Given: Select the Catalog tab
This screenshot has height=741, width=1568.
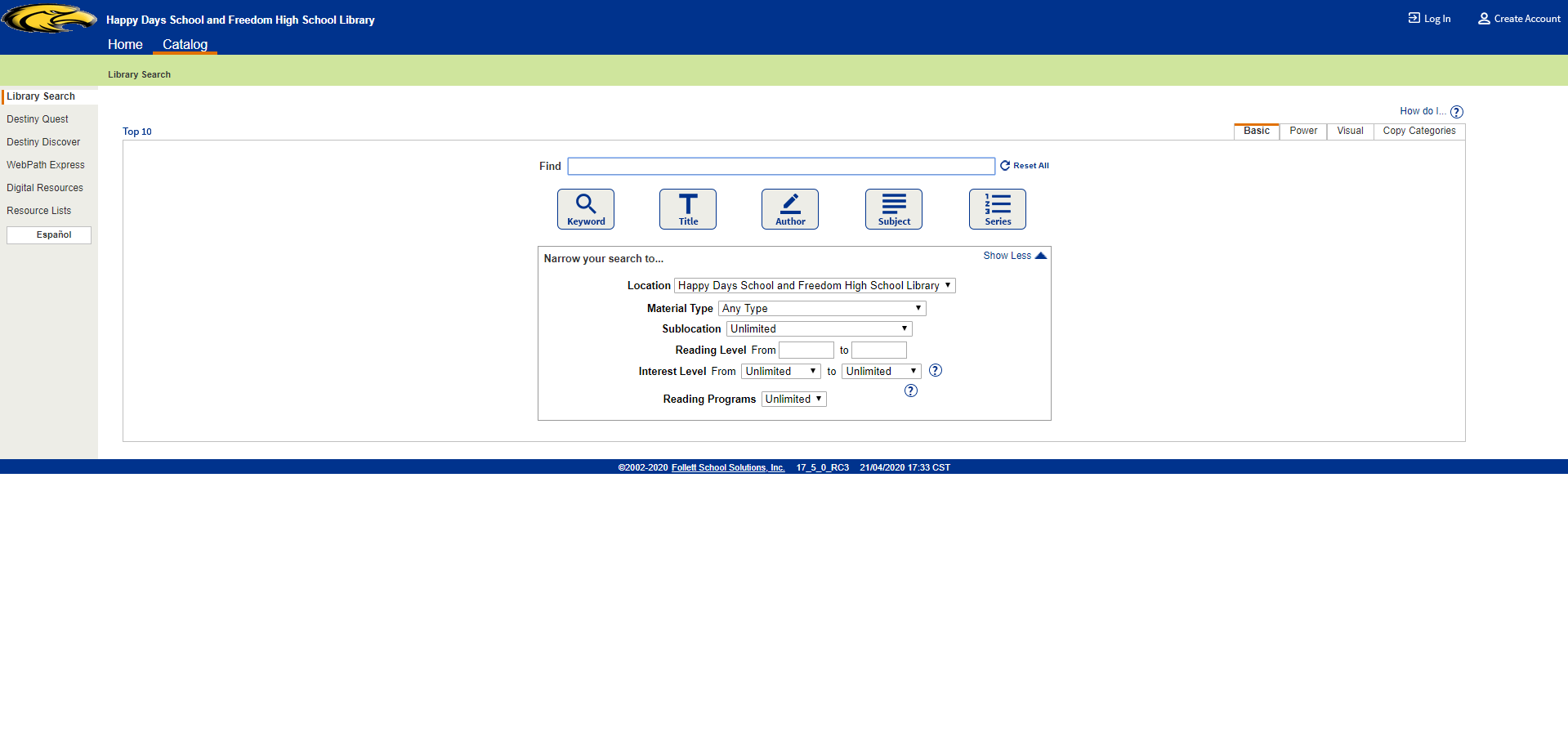Looking at the screenshot, I should coord(185,45).
